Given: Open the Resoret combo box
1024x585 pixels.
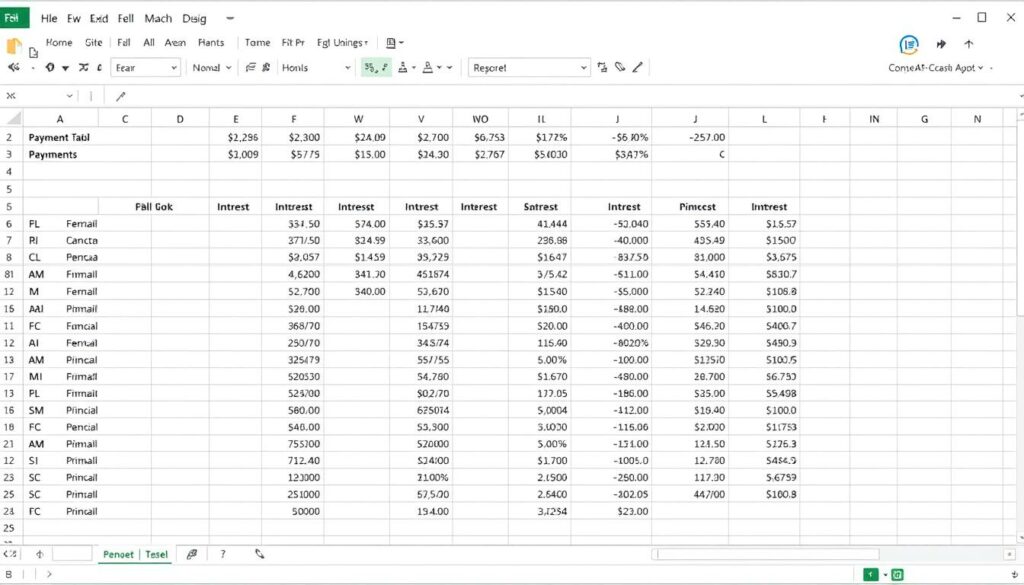Looking at the screenshot, I should click(x=528, y=68).
